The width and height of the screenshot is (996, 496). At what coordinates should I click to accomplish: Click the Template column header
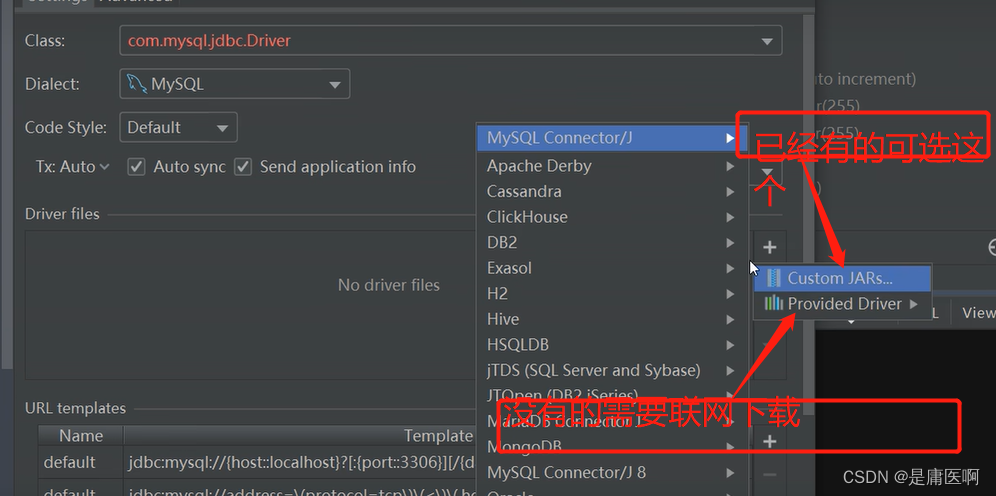click(x=438, y=436)
